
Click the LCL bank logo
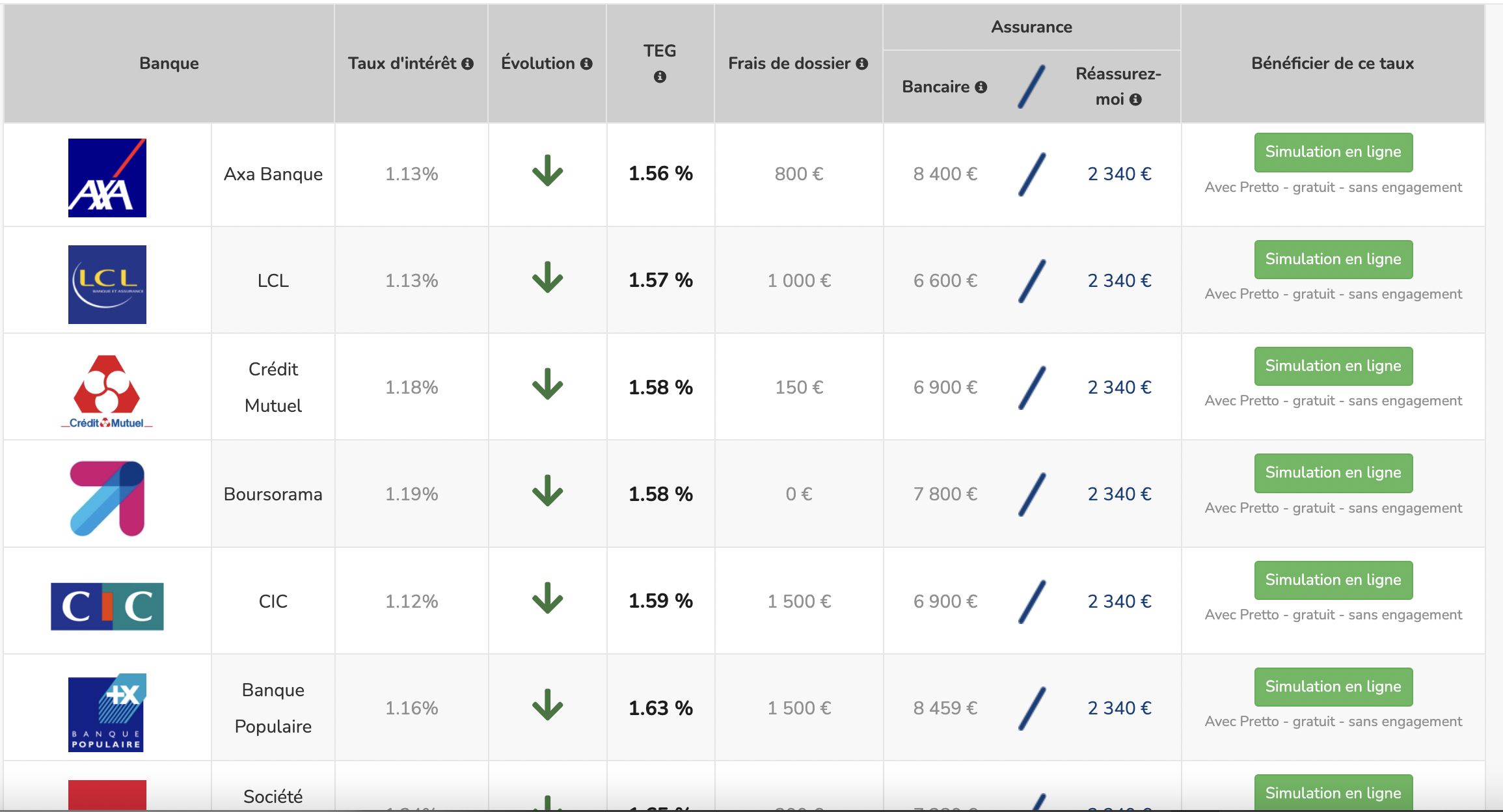(107, 284)
